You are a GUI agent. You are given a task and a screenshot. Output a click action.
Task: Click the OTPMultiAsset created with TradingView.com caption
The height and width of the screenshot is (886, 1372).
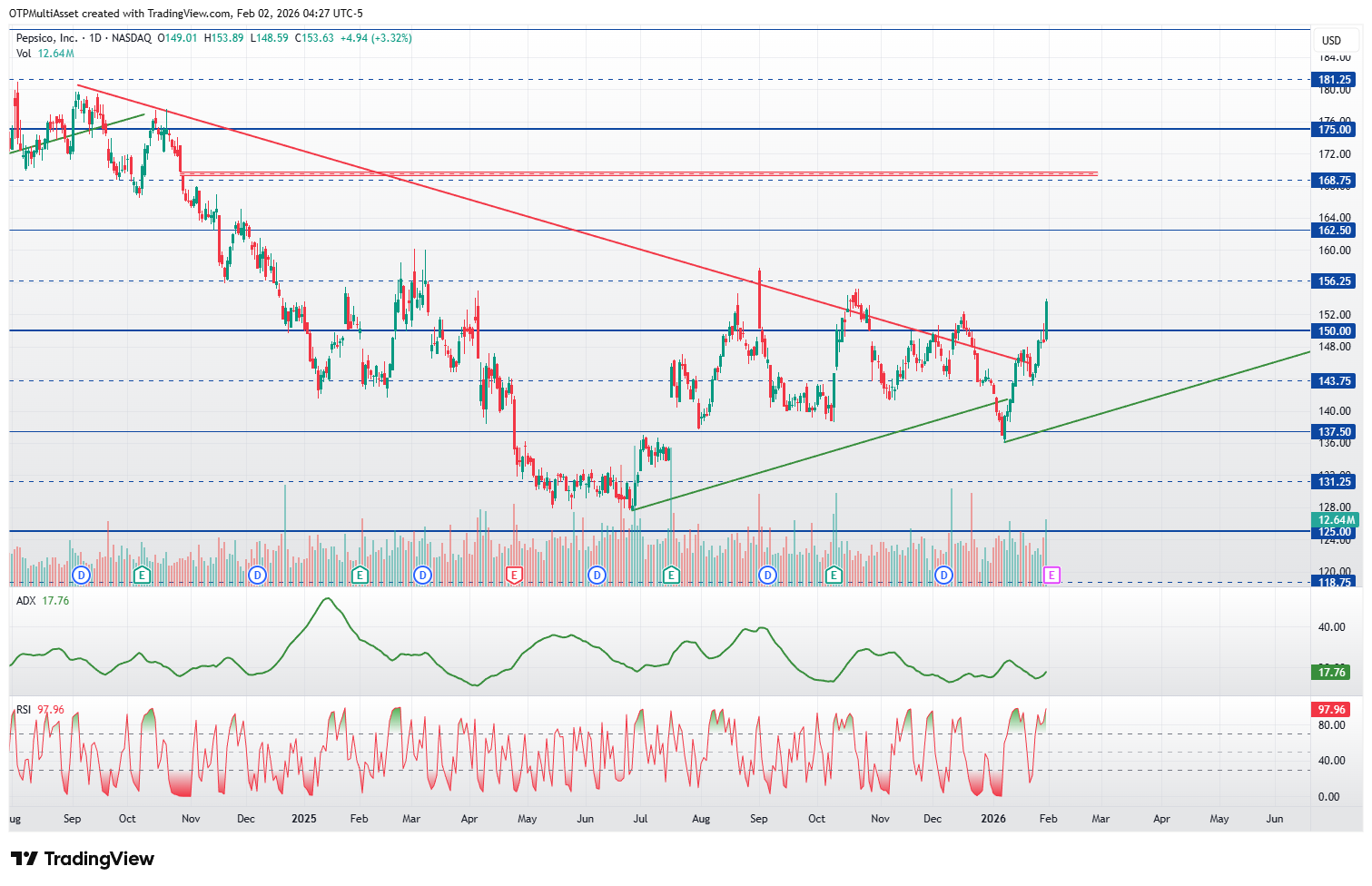[186, 14]
